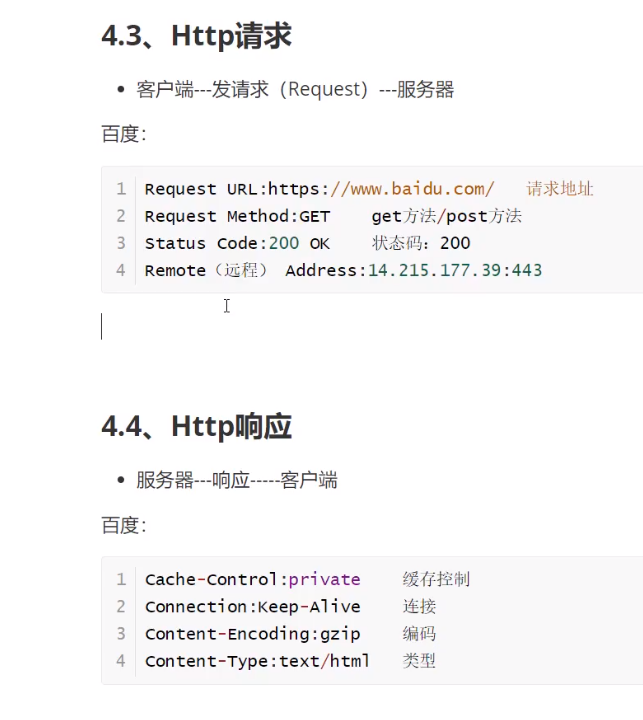Click the "Content-Encoding:gzip" code line
This screenshot has width=643, height=720.
coord(252,634)
